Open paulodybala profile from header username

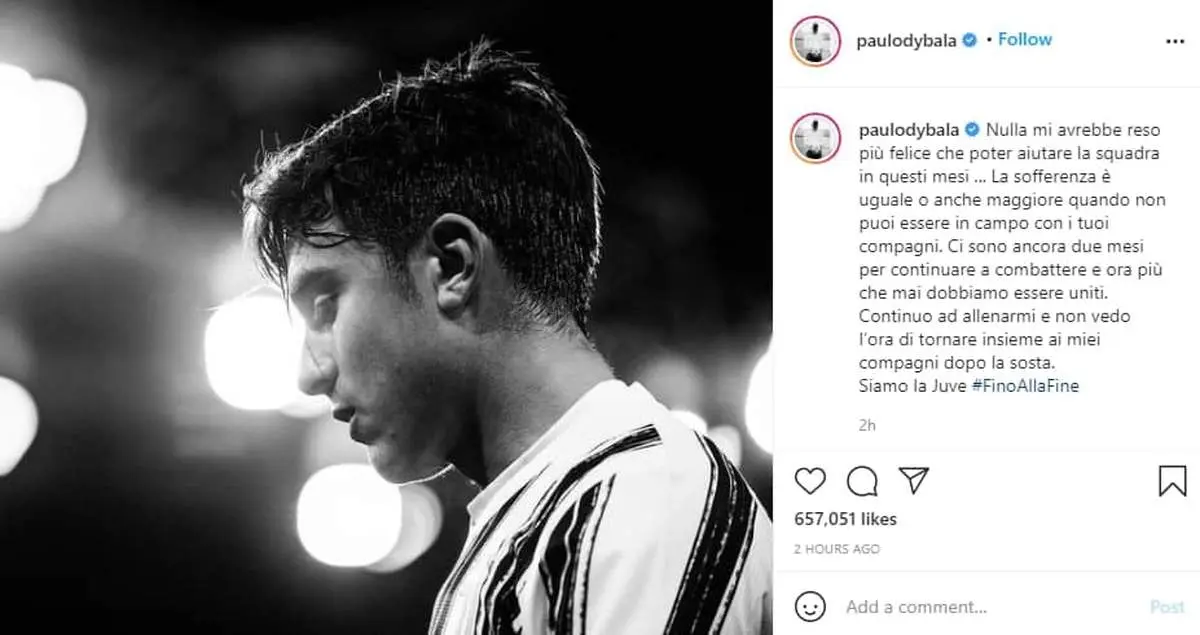coord(907,41)
